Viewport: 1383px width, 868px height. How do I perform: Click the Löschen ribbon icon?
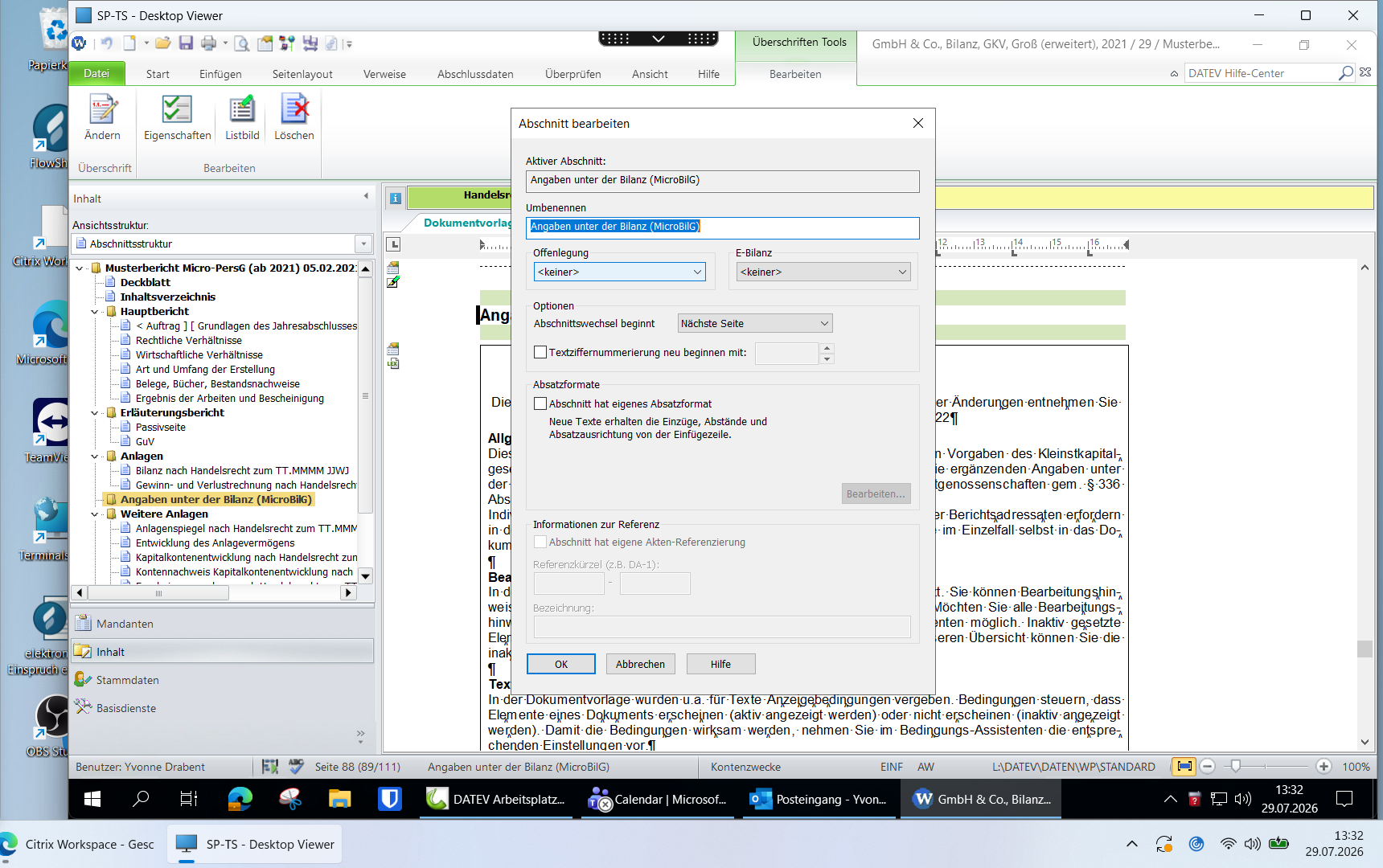(x=294, y=117)
